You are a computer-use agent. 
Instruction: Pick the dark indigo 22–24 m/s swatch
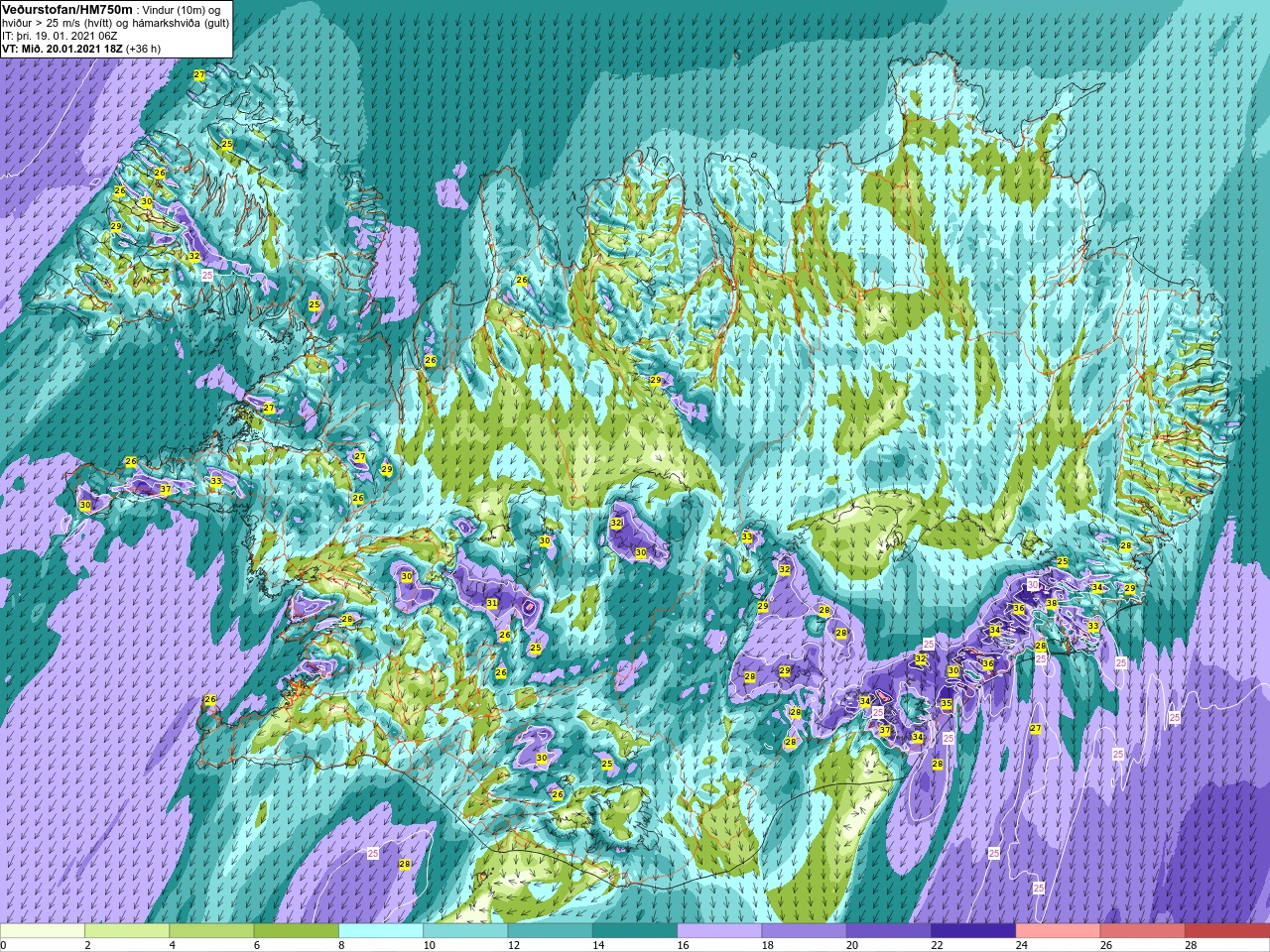pos(972,931)
